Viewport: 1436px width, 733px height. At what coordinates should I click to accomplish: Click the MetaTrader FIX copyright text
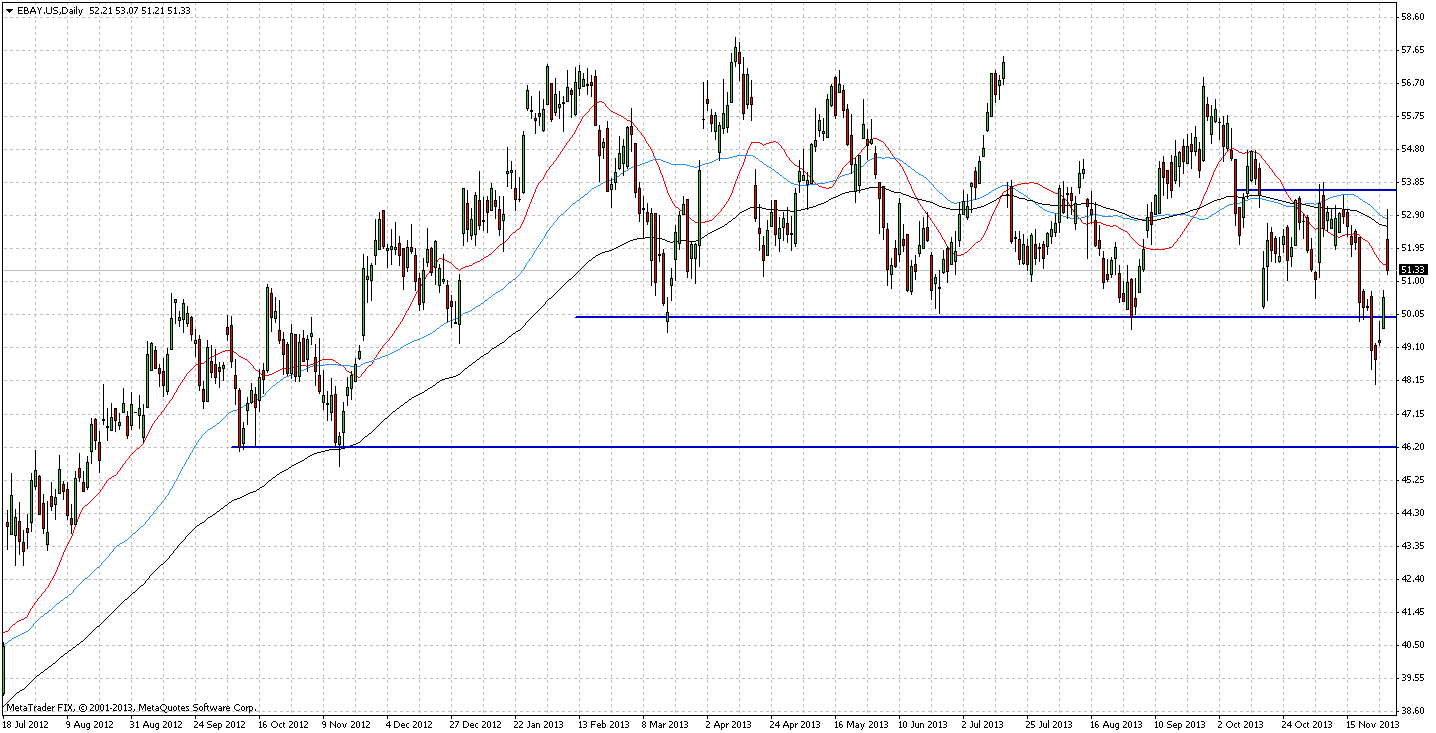[131, 708]
